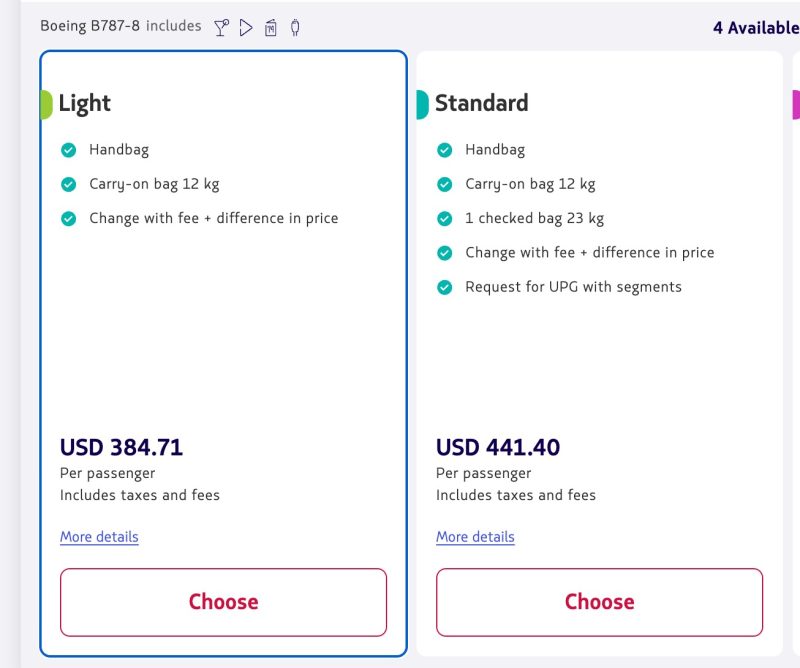Screen dimensions: 800x668
Task: Click the seat pitch amenity icon
Action: click(271, 27)
